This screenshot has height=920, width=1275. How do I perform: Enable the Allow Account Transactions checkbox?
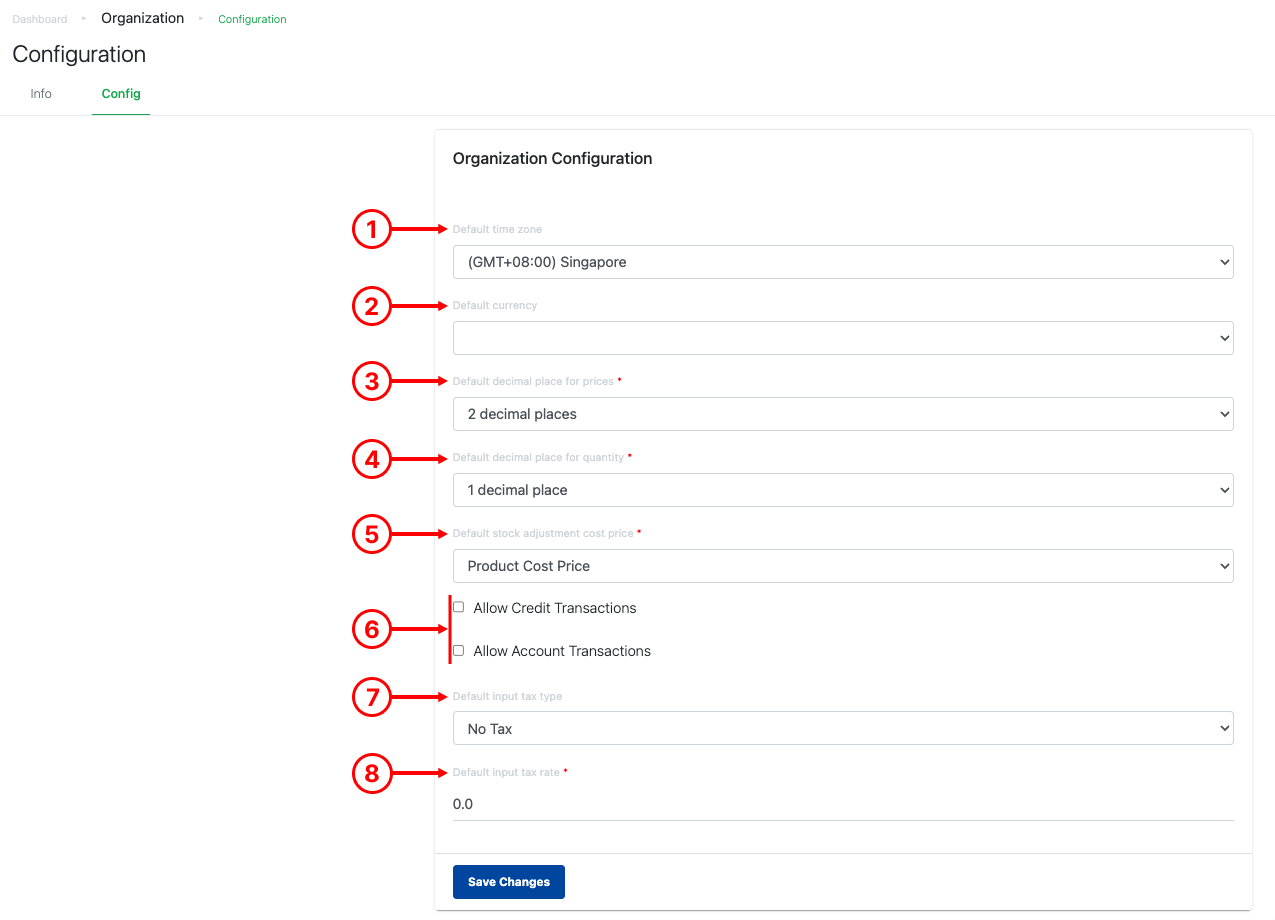(x=459, y=650)
